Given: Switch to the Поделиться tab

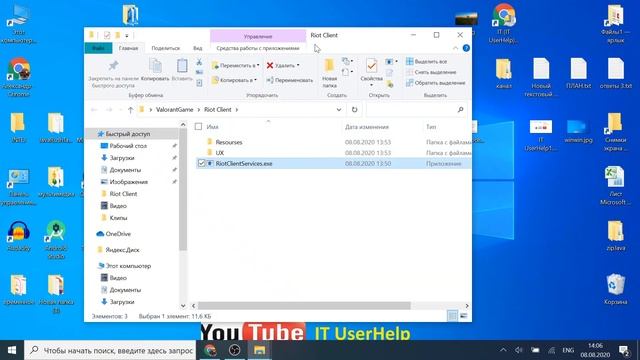Looking at the screenshot, I should pos(165,48).
